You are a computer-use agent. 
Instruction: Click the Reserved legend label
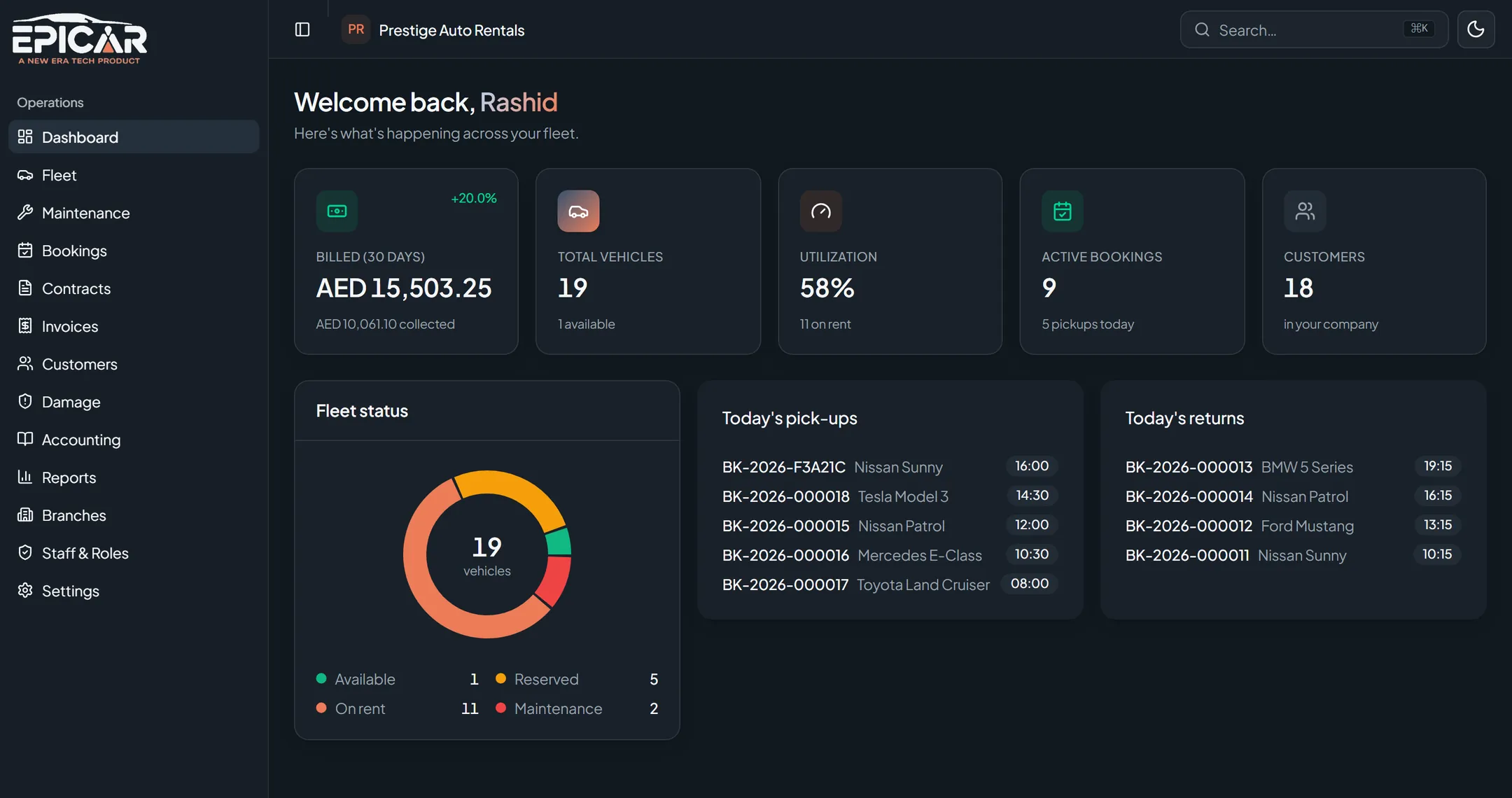[x=546, y=679]
